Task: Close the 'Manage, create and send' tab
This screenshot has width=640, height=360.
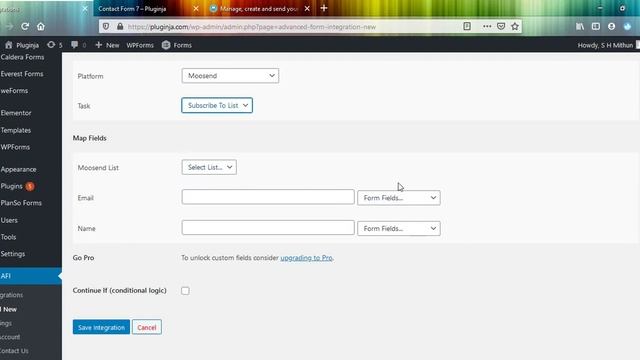Action: point(307,9)
